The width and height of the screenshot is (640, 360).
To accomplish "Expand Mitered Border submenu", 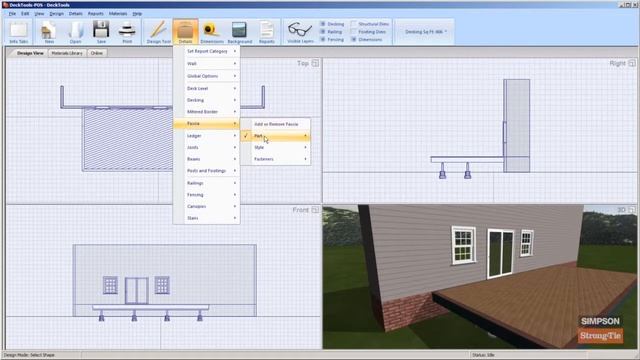I will (207, 112).
